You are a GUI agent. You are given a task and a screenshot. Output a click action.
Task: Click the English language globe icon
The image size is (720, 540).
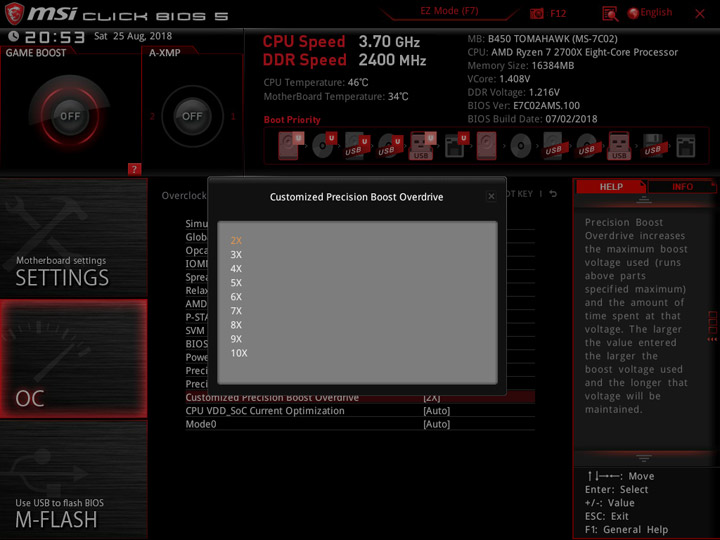(x=633, y=13)
